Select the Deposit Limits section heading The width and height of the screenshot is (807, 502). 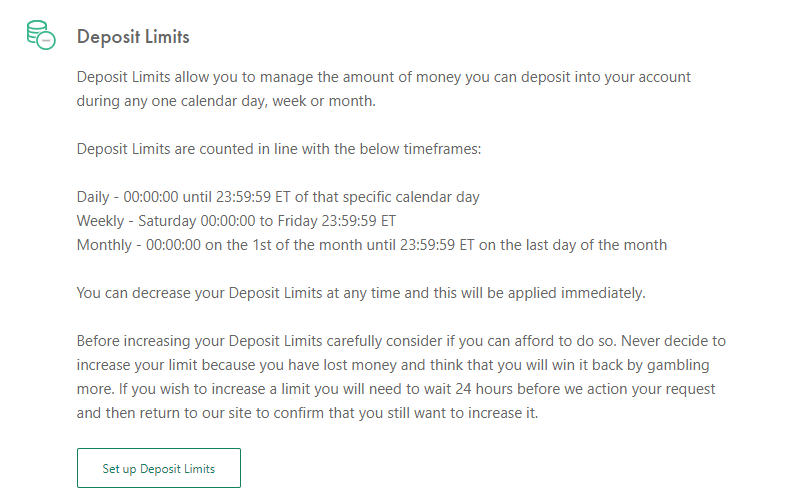pos(133,37)
